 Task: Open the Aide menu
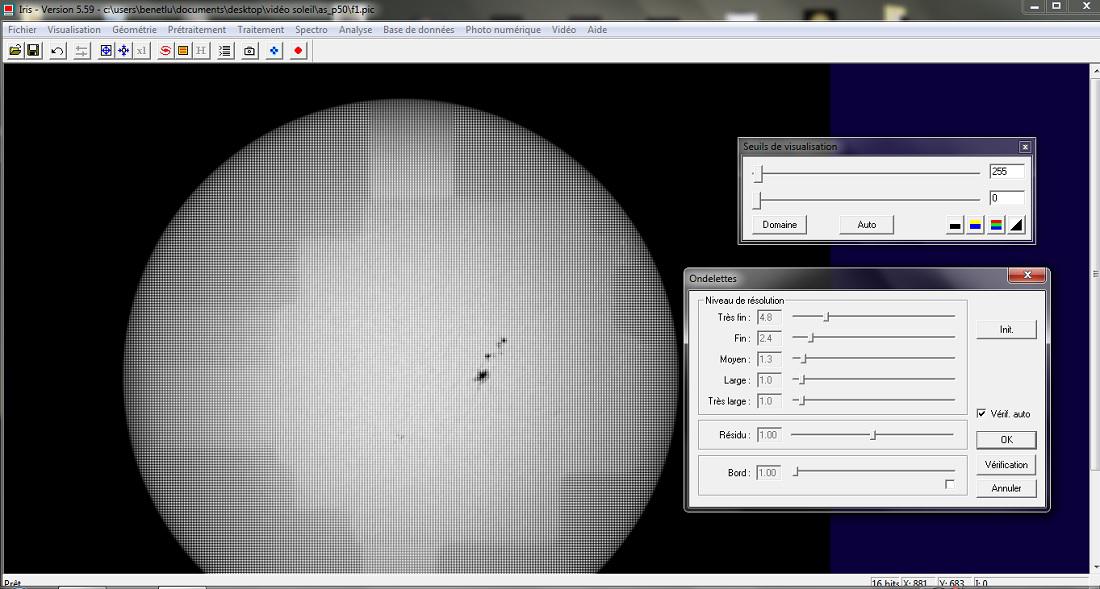[597, 29]
